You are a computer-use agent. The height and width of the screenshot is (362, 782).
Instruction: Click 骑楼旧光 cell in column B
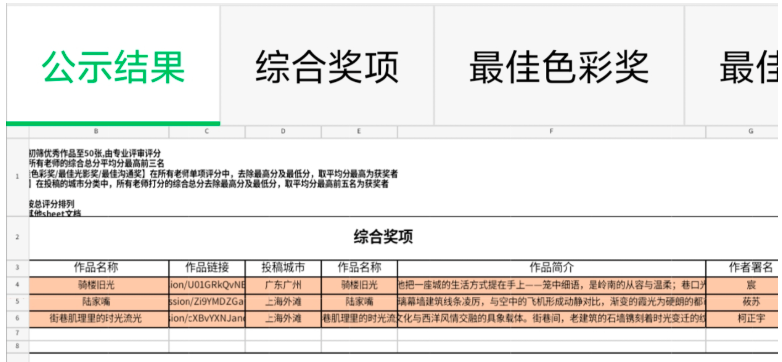pyautogui.click(x=99, y=285)
